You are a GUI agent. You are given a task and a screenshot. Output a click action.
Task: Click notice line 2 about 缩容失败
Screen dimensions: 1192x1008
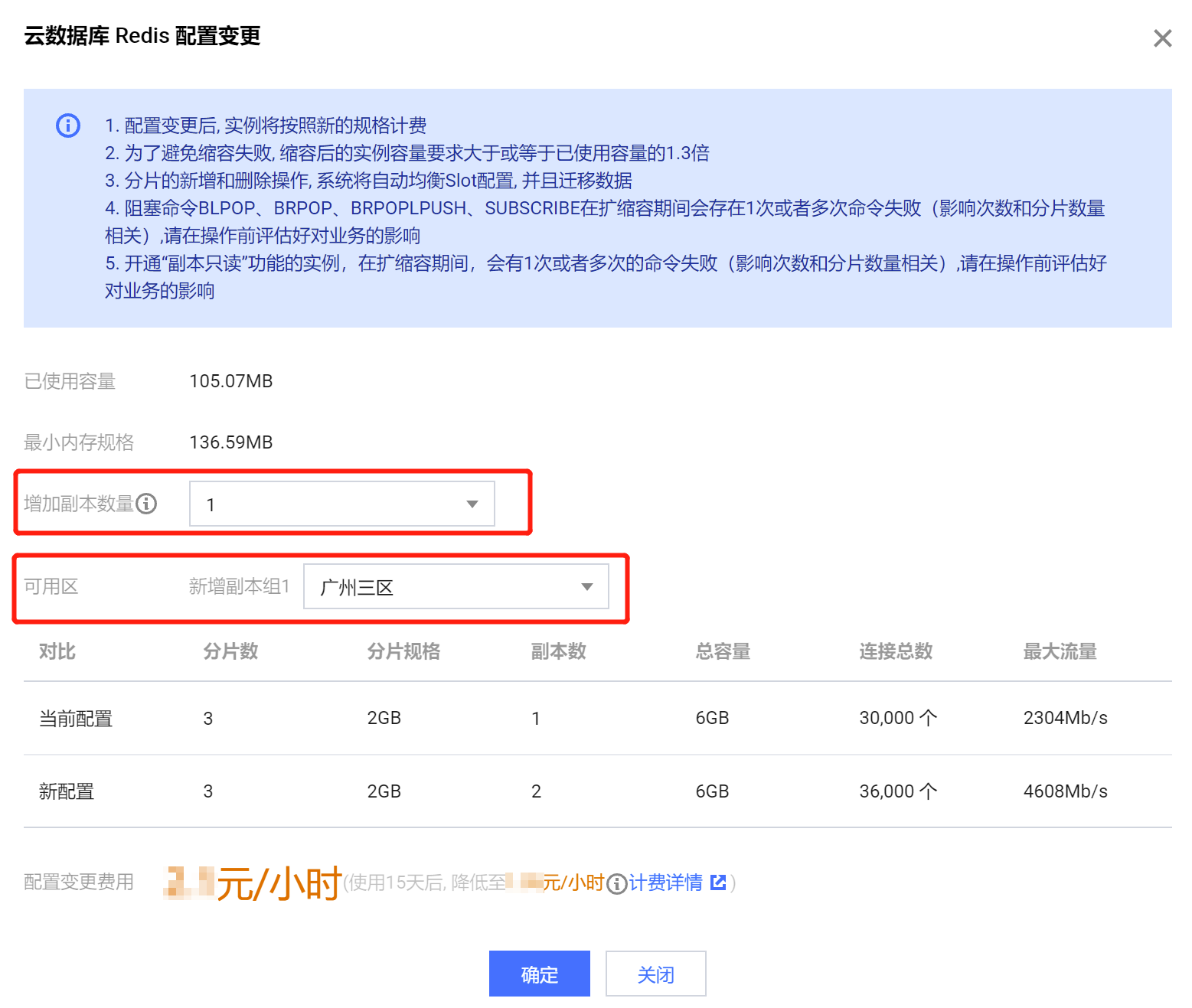(x=407, y=153)
